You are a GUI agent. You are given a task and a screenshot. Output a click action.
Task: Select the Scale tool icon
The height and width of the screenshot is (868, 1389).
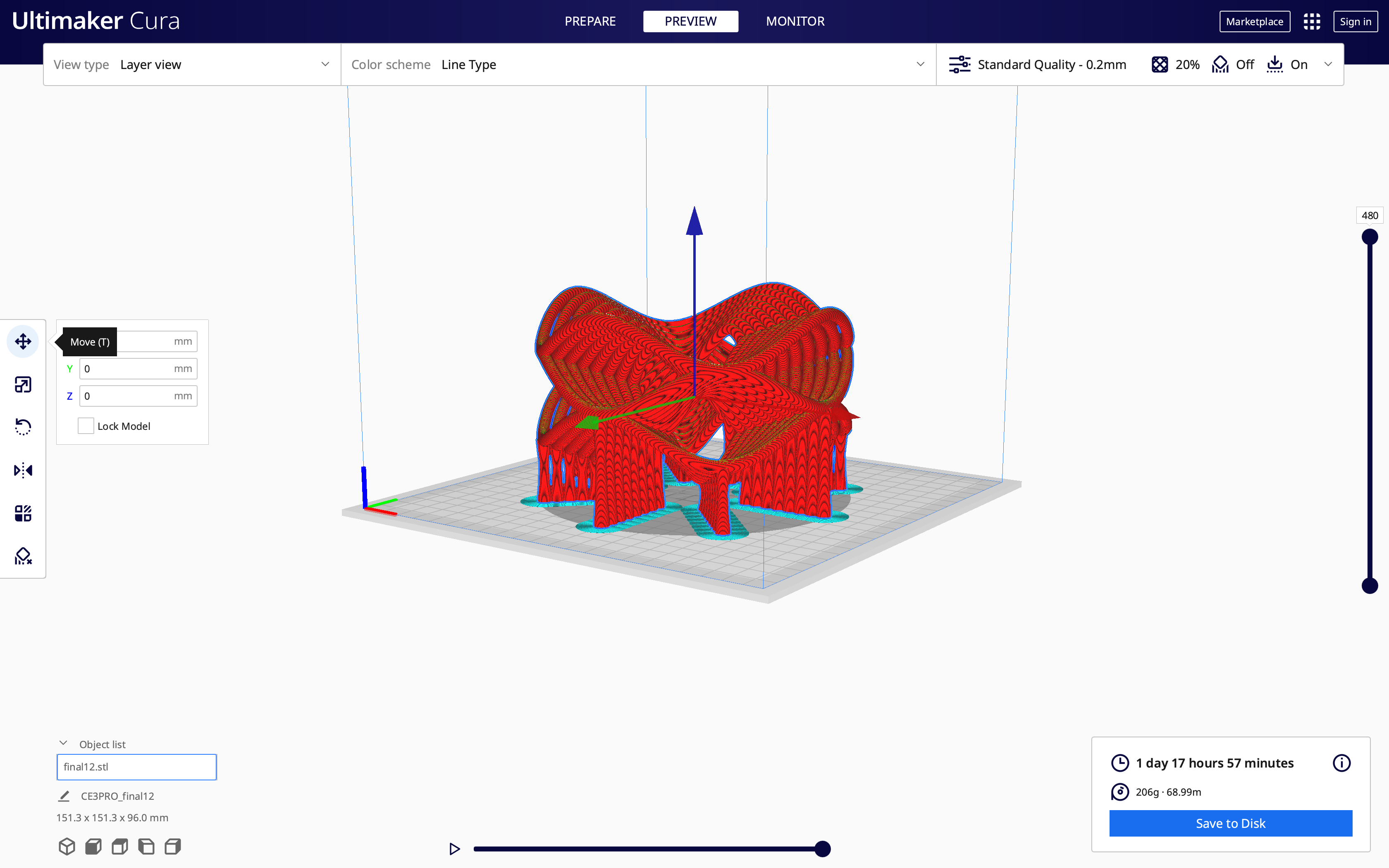coord(23,385)
